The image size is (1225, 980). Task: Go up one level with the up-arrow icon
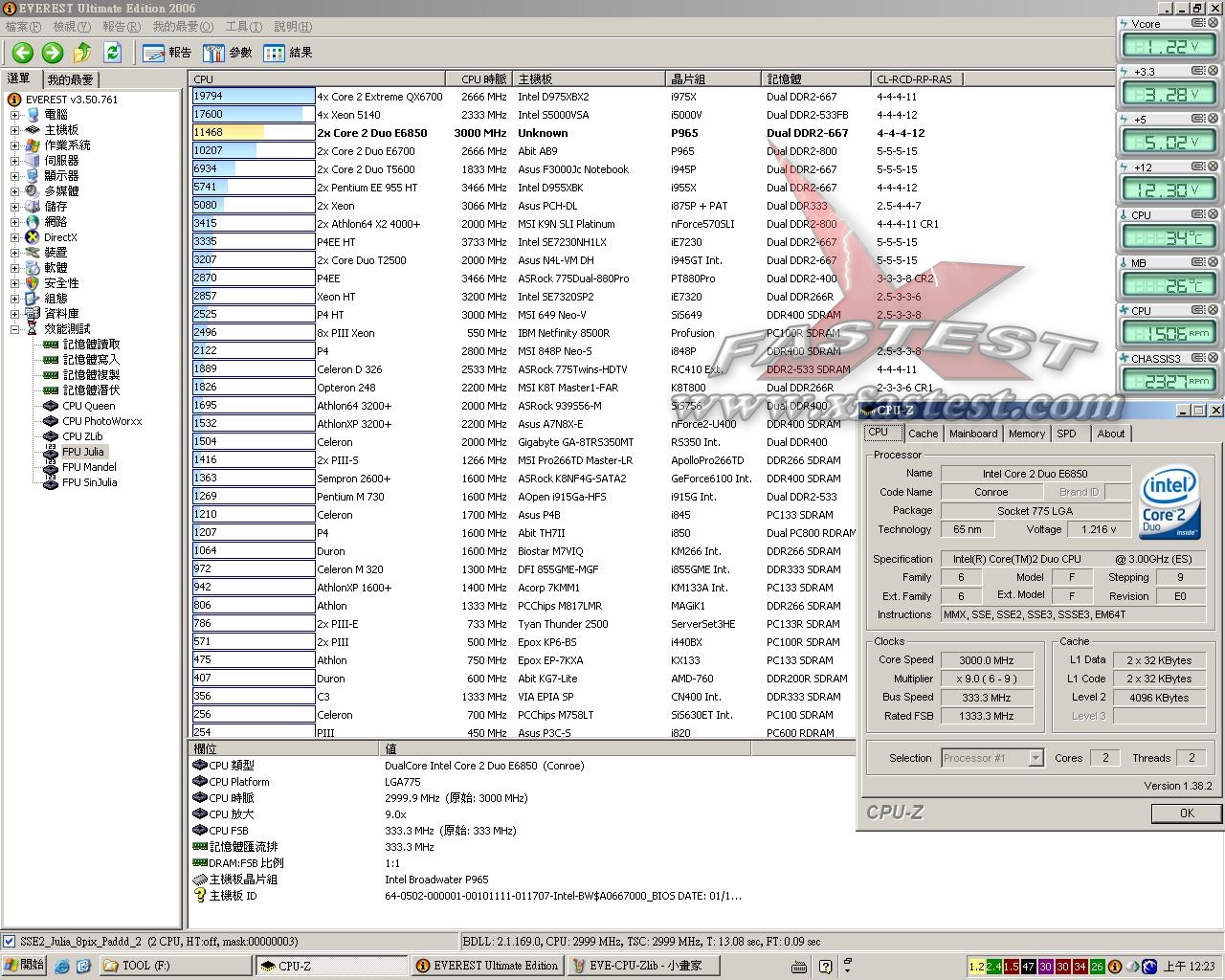point(82,53)
